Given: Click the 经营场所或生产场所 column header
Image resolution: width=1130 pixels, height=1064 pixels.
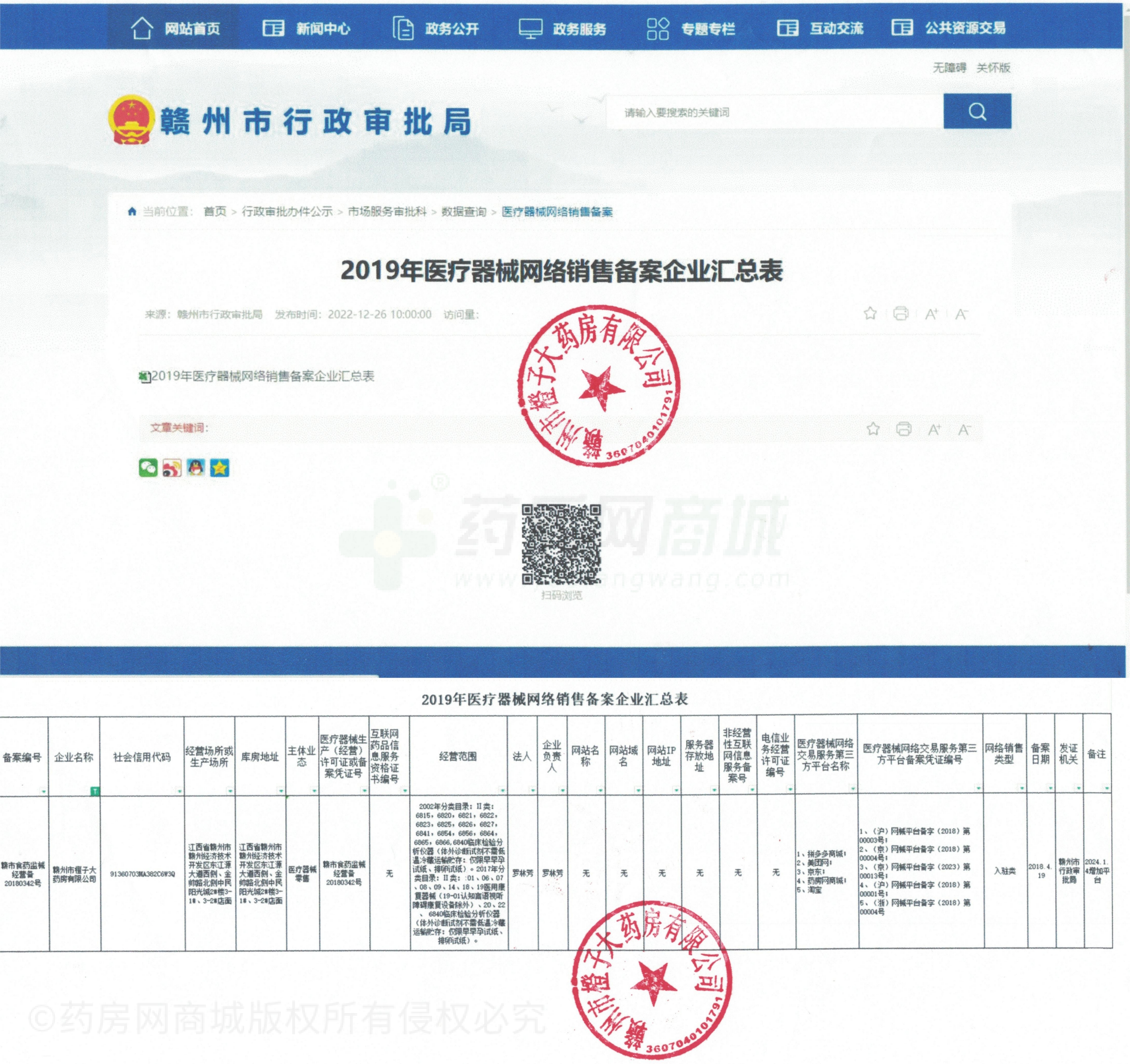Looking at the screenshot, I should pos(209,756).
